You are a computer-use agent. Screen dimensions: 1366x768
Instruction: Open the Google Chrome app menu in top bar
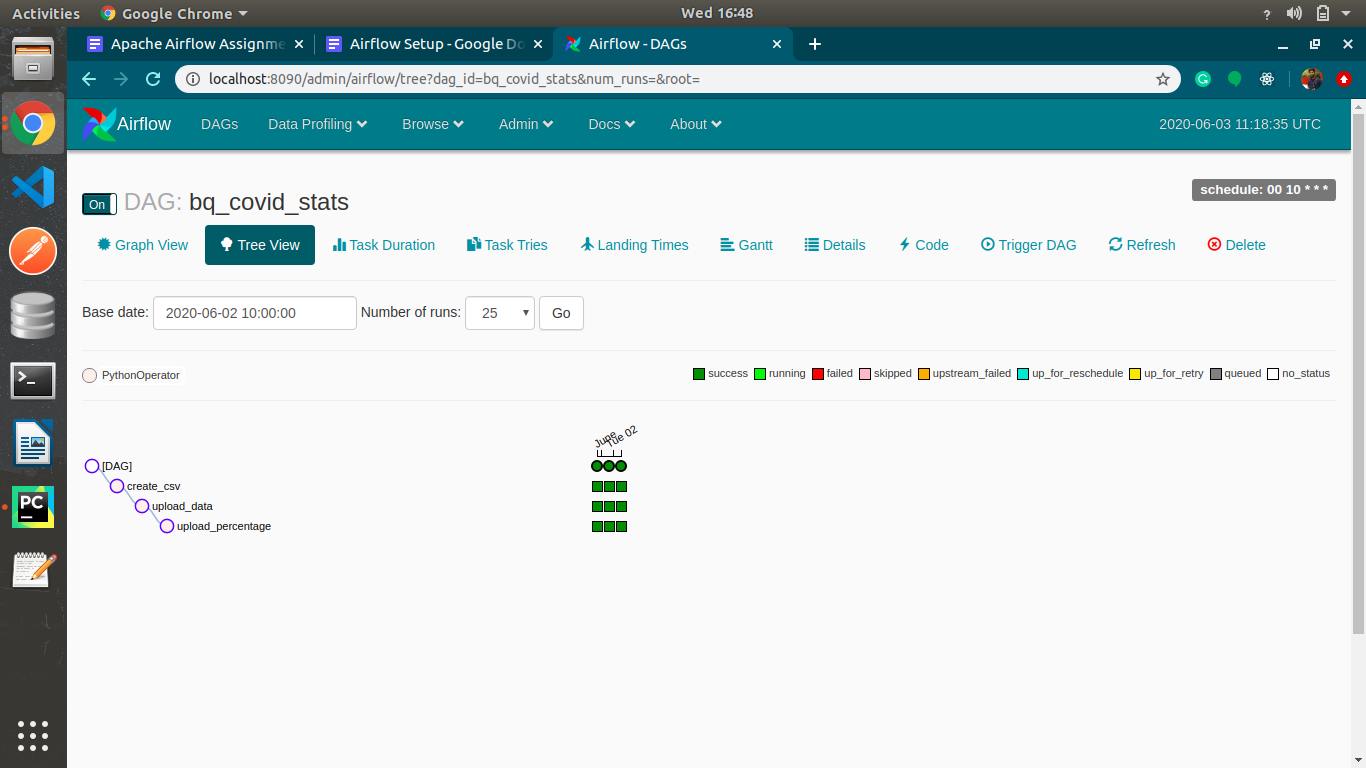pyautogui.click(x=174, y=13)
